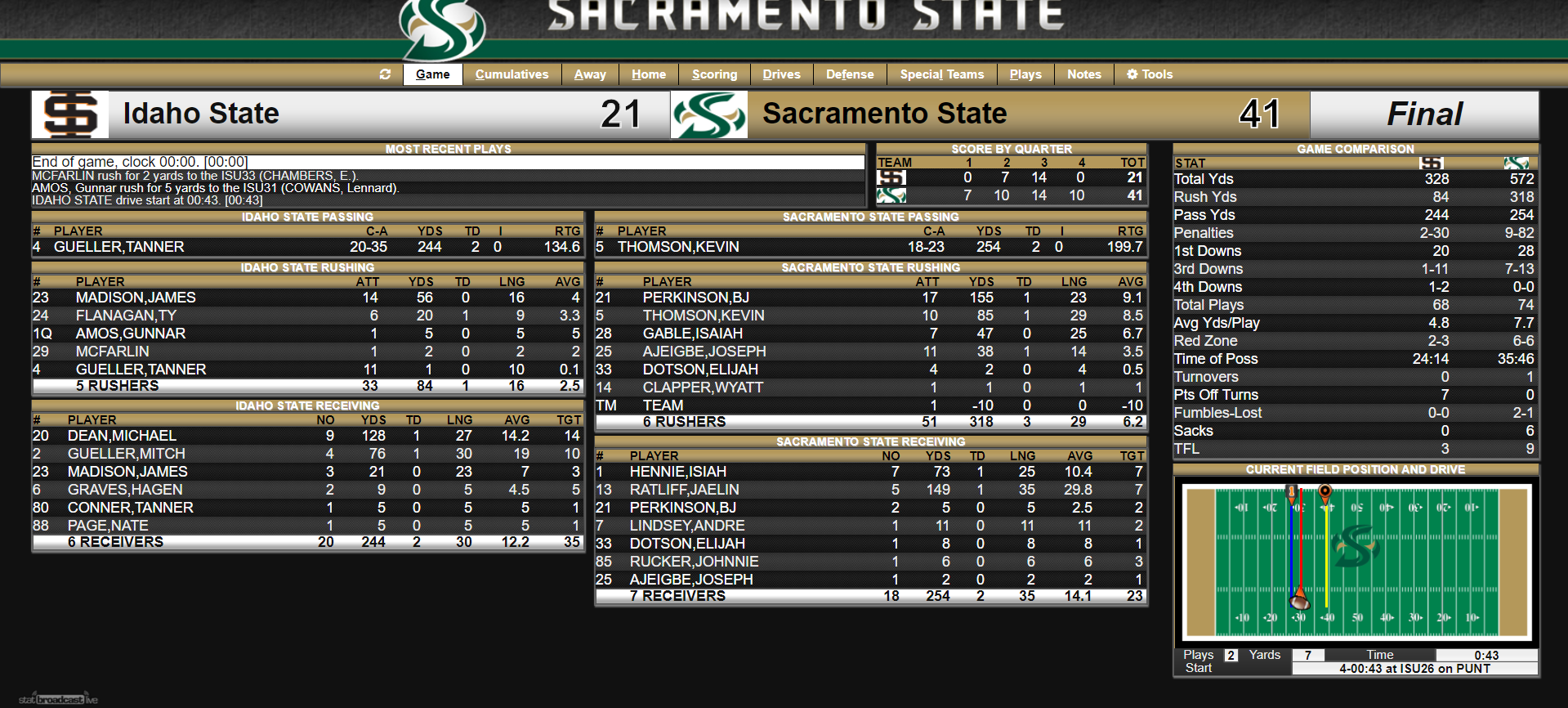This screenshot has width=1568, height=708.
Task: Click Idaho State logo in Score by Quarter
Action: coord(891,177)
